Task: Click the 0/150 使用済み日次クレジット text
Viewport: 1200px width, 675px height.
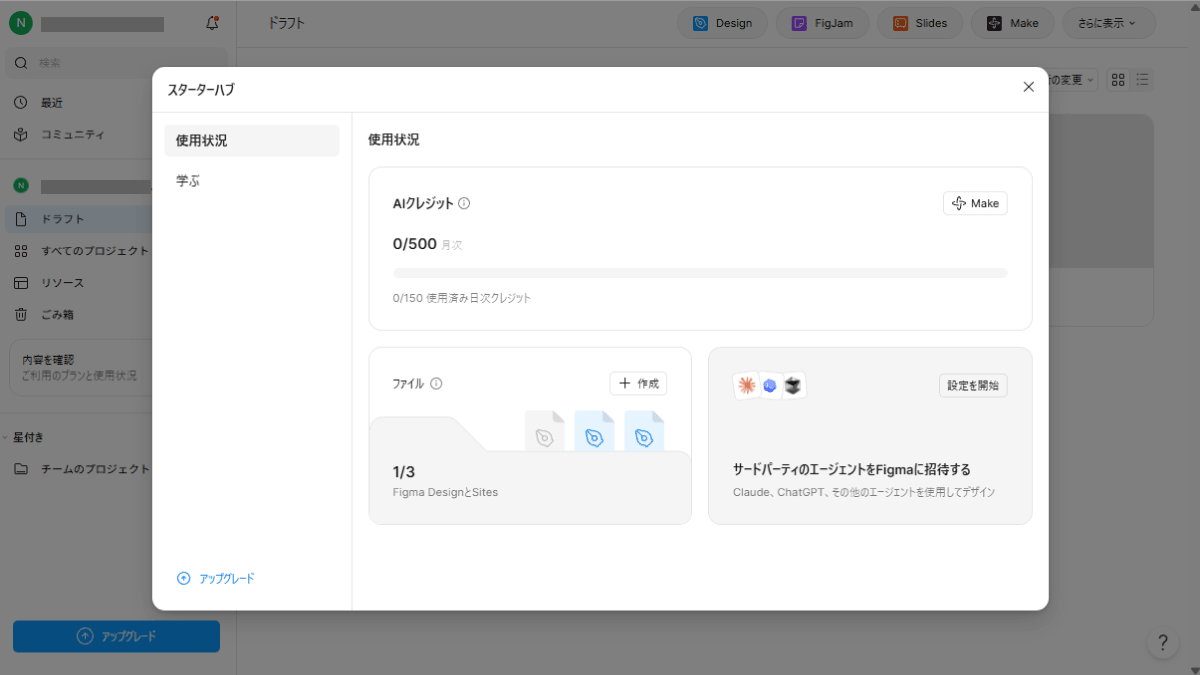Action: tap(462, 298)
